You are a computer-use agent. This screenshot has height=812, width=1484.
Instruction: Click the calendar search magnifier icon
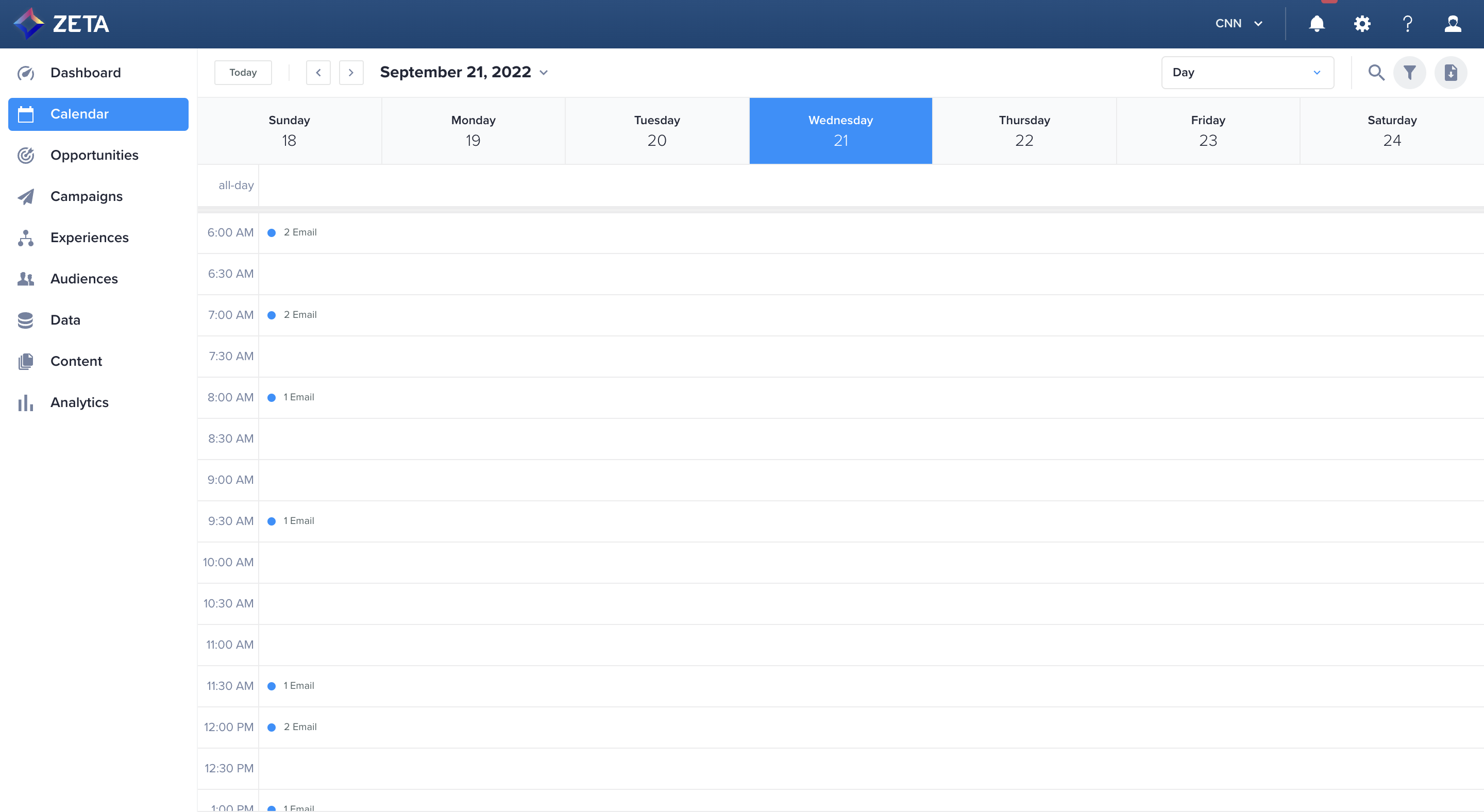(1376, 73)
